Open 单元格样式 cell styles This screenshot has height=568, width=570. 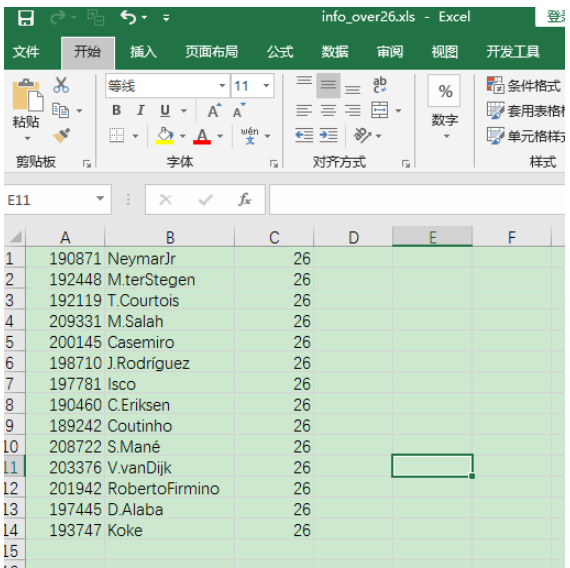(x=526, y=136)
